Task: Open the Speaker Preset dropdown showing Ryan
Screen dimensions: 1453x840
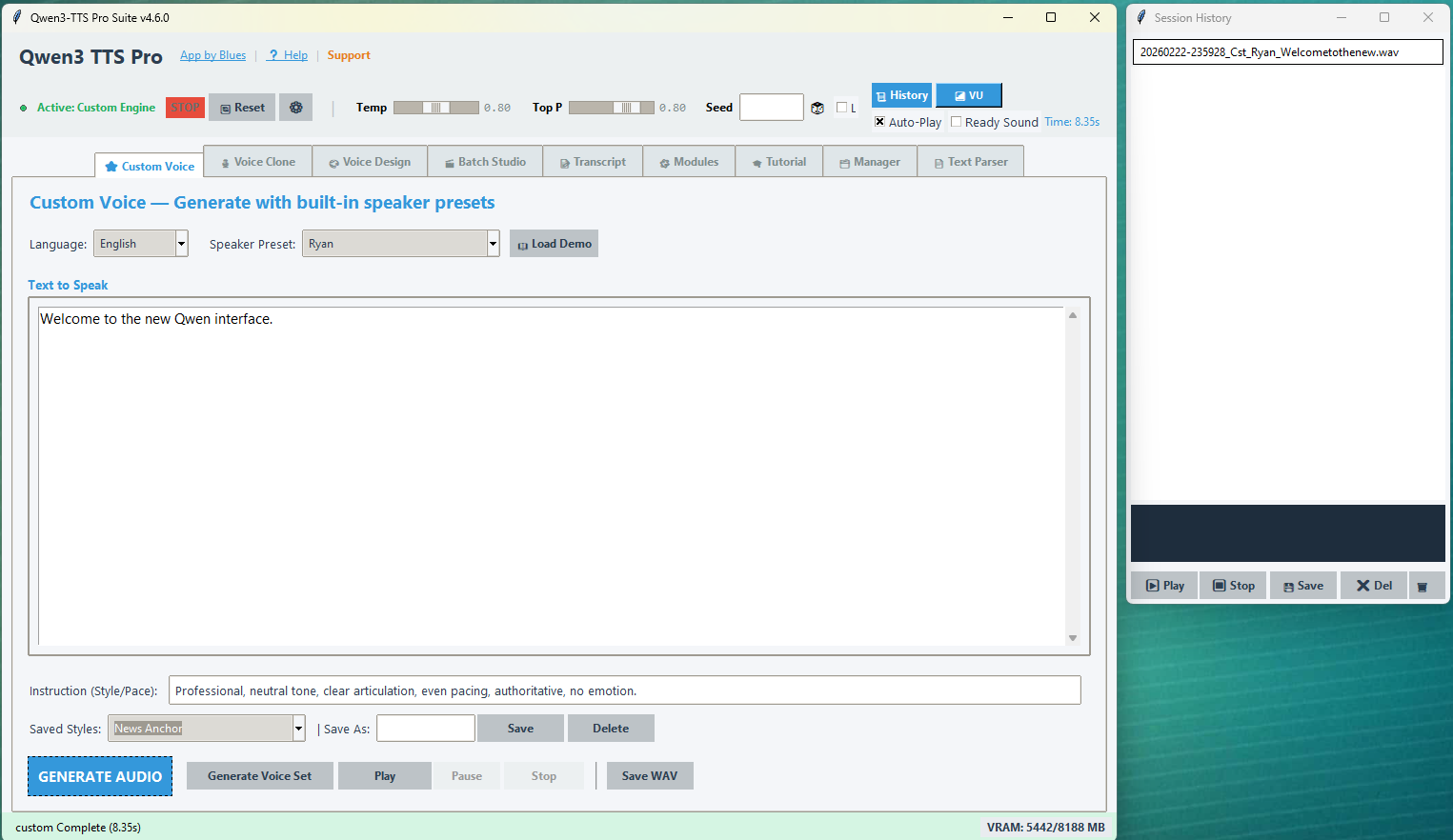Action: coord(493,243)
